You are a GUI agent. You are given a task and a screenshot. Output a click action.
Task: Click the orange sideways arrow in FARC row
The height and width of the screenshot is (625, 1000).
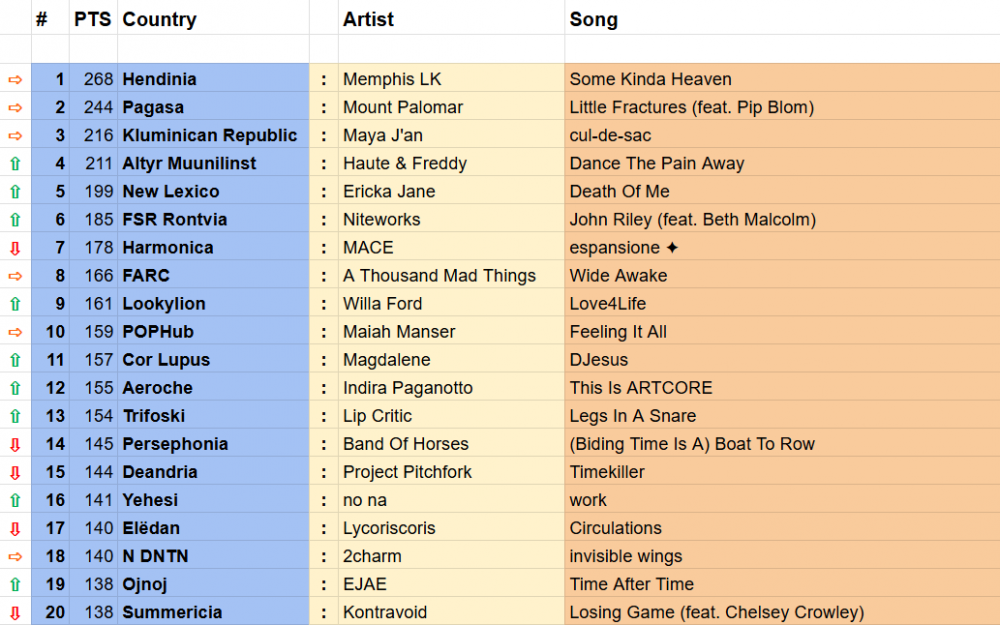15,275
